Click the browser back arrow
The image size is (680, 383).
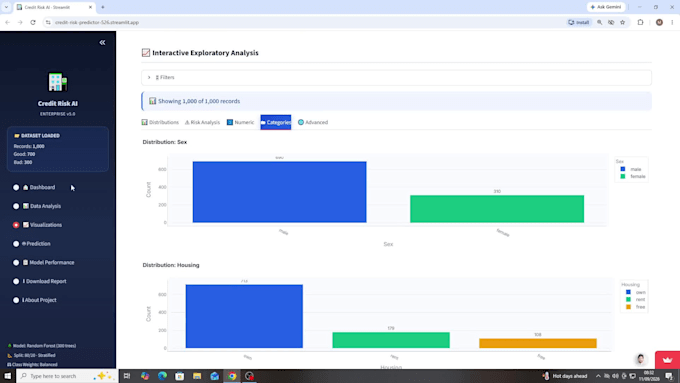click(8, 22)
